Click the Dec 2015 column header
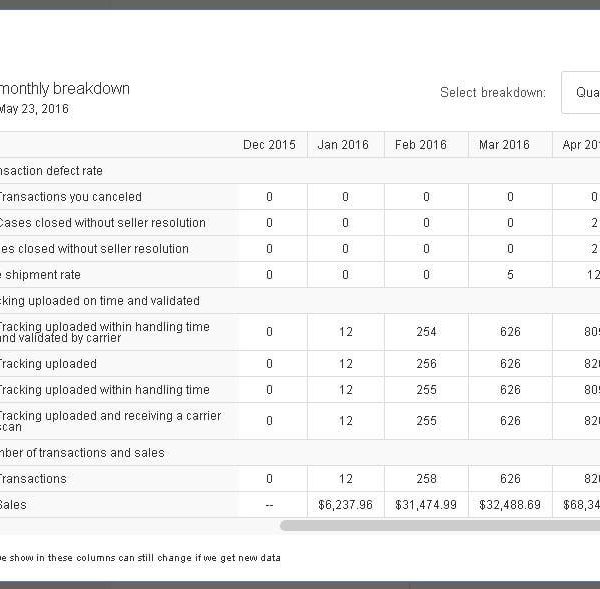Viewport: 600px width, 589px height. coord(269,145)
